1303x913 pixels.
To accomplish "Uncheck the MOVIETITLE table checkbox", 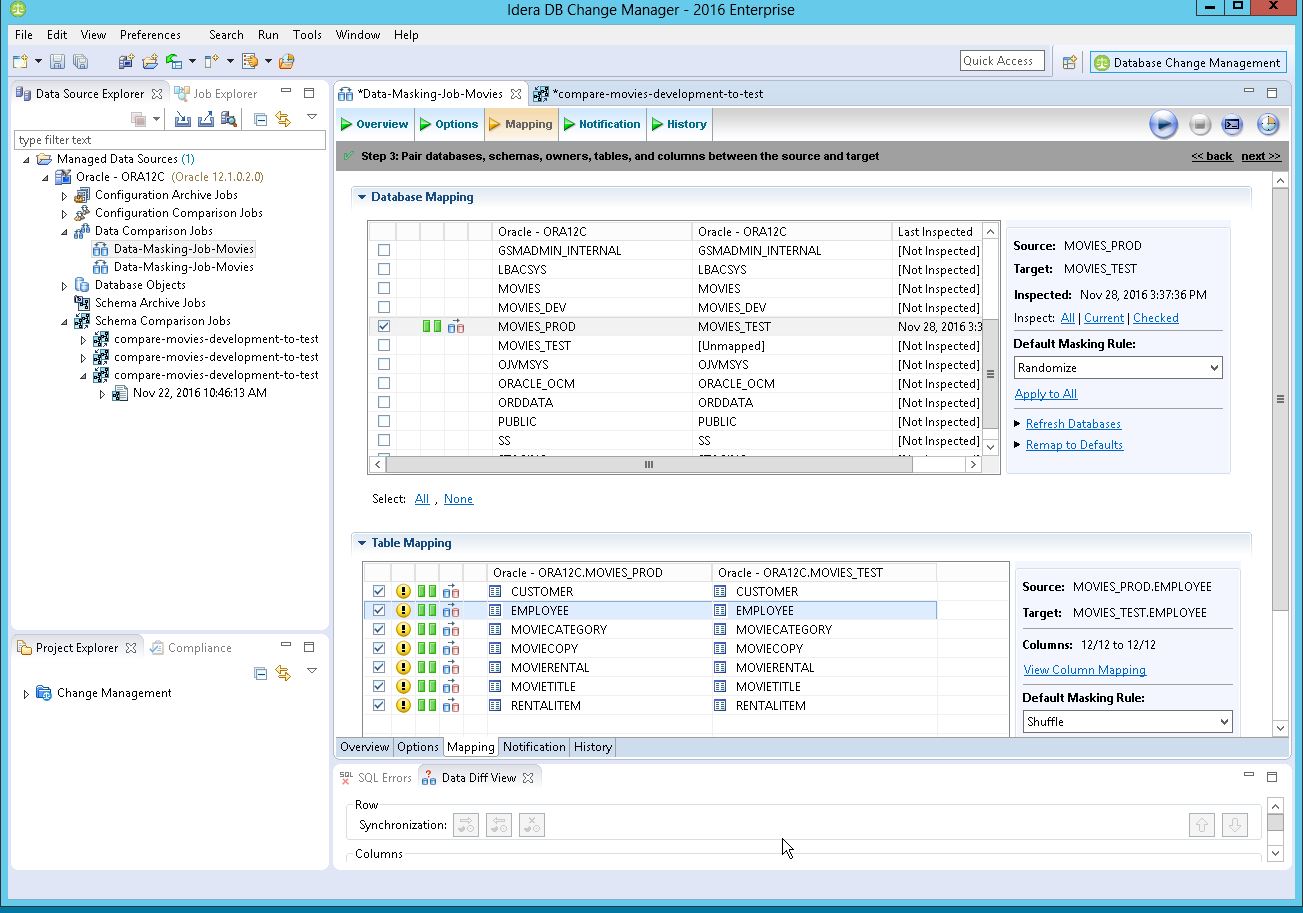I will 379,686.
